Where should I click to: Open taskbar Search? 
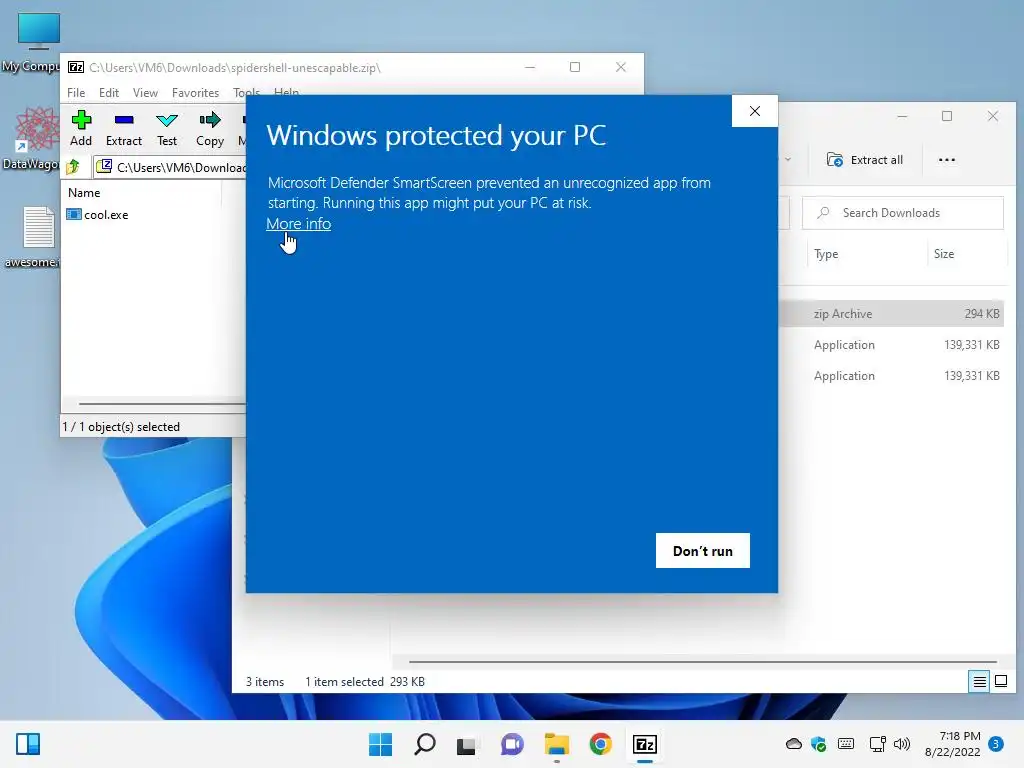click(424, 744)
